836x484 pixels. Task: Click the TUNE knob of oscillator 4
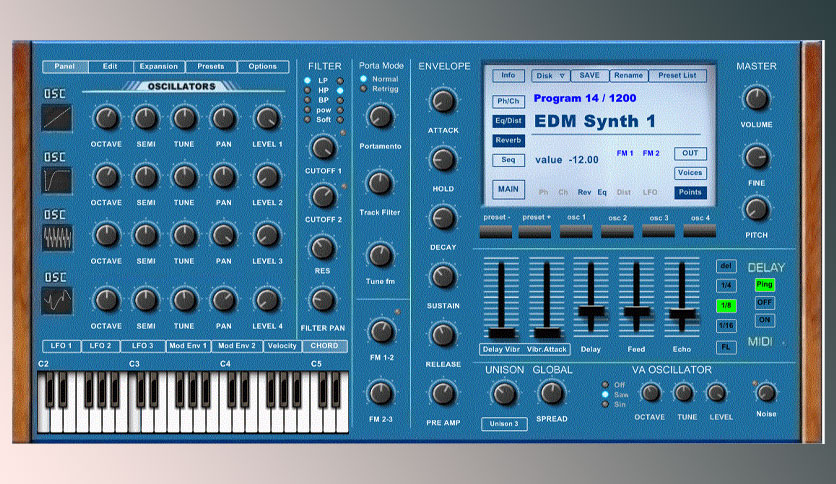click(x=184, y=300)
